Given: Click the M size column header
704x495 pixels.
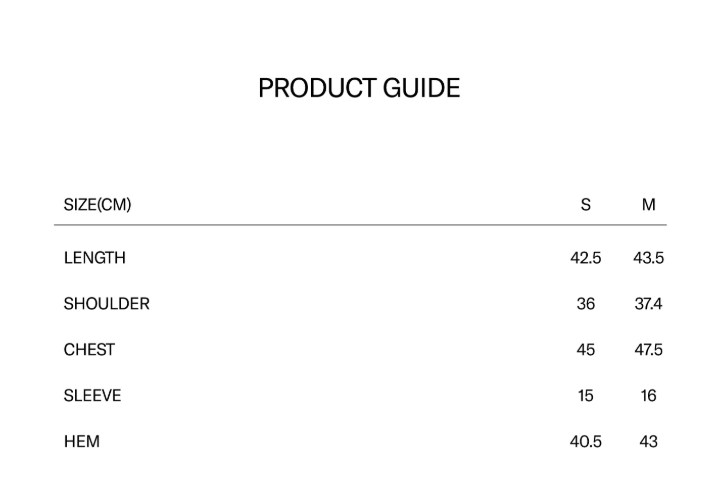Looking at the screenshot, I should click(x=648, y=205).
